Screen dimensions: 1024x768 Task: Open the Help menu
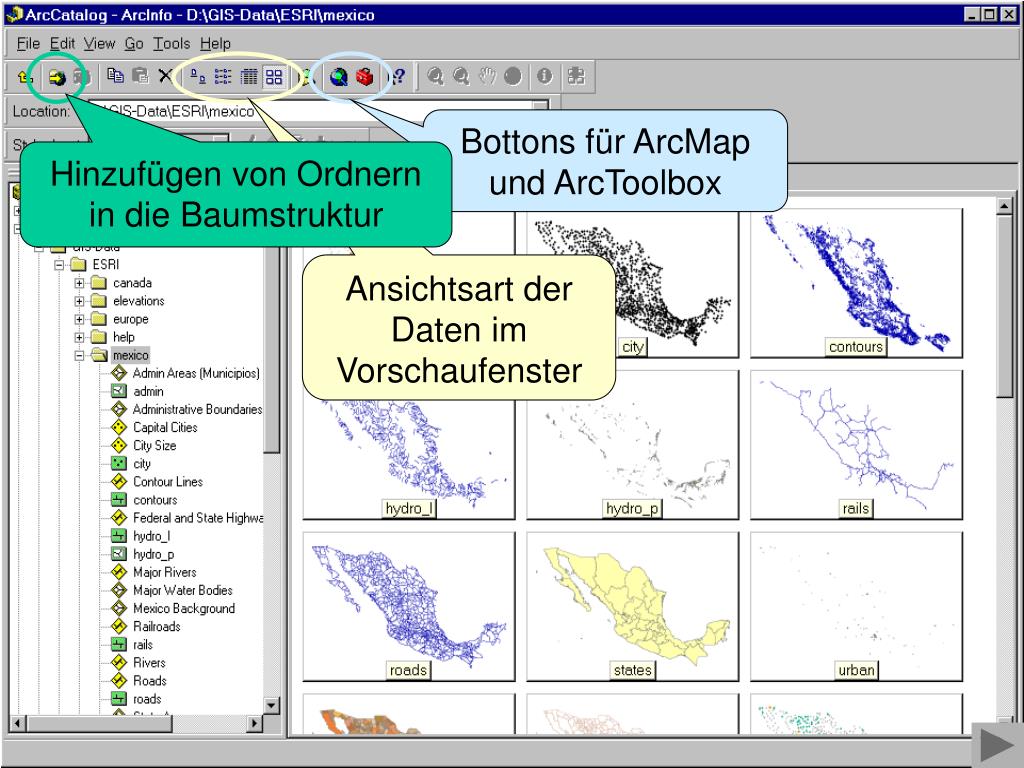216,44
